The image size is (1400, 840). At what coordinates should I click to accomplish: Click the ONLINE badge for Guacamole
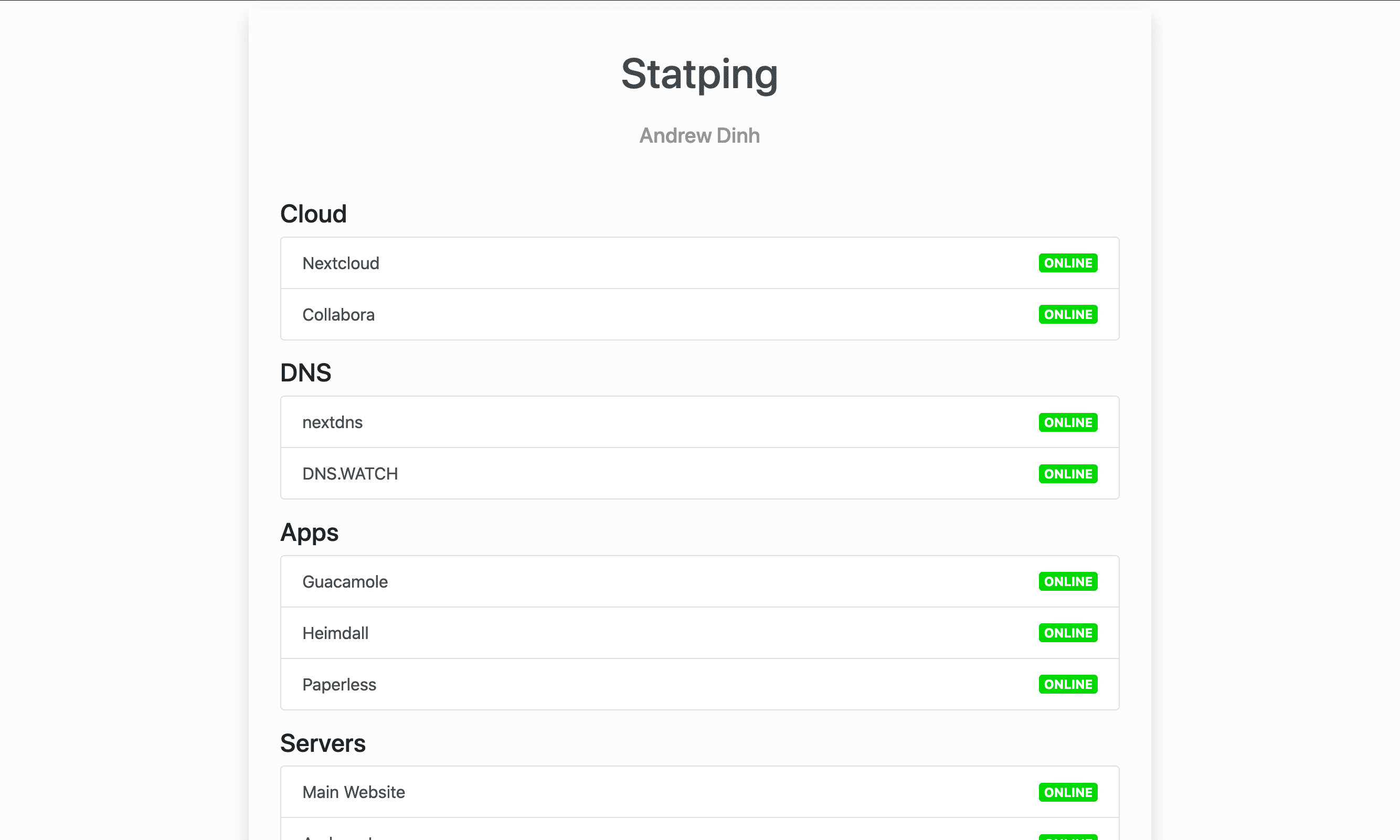pos(1068,581)
